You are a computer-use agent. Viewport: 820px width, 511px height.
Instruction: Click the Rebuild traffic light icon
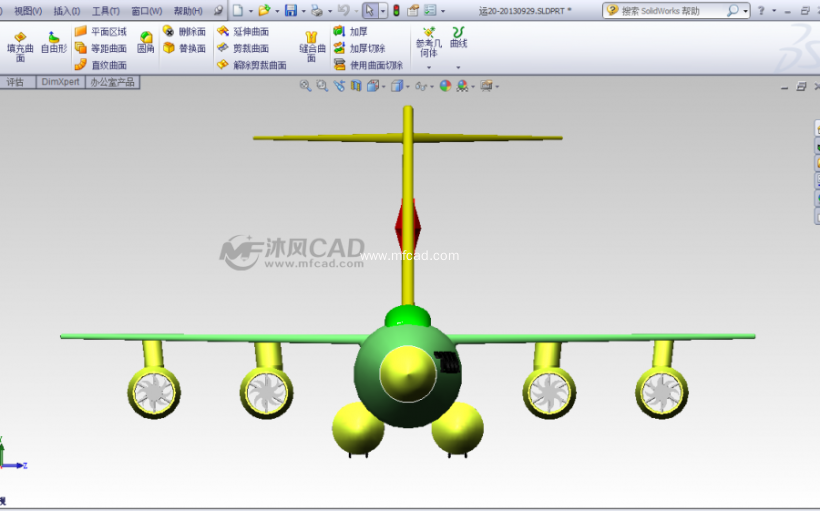click(x=396, y=10)
